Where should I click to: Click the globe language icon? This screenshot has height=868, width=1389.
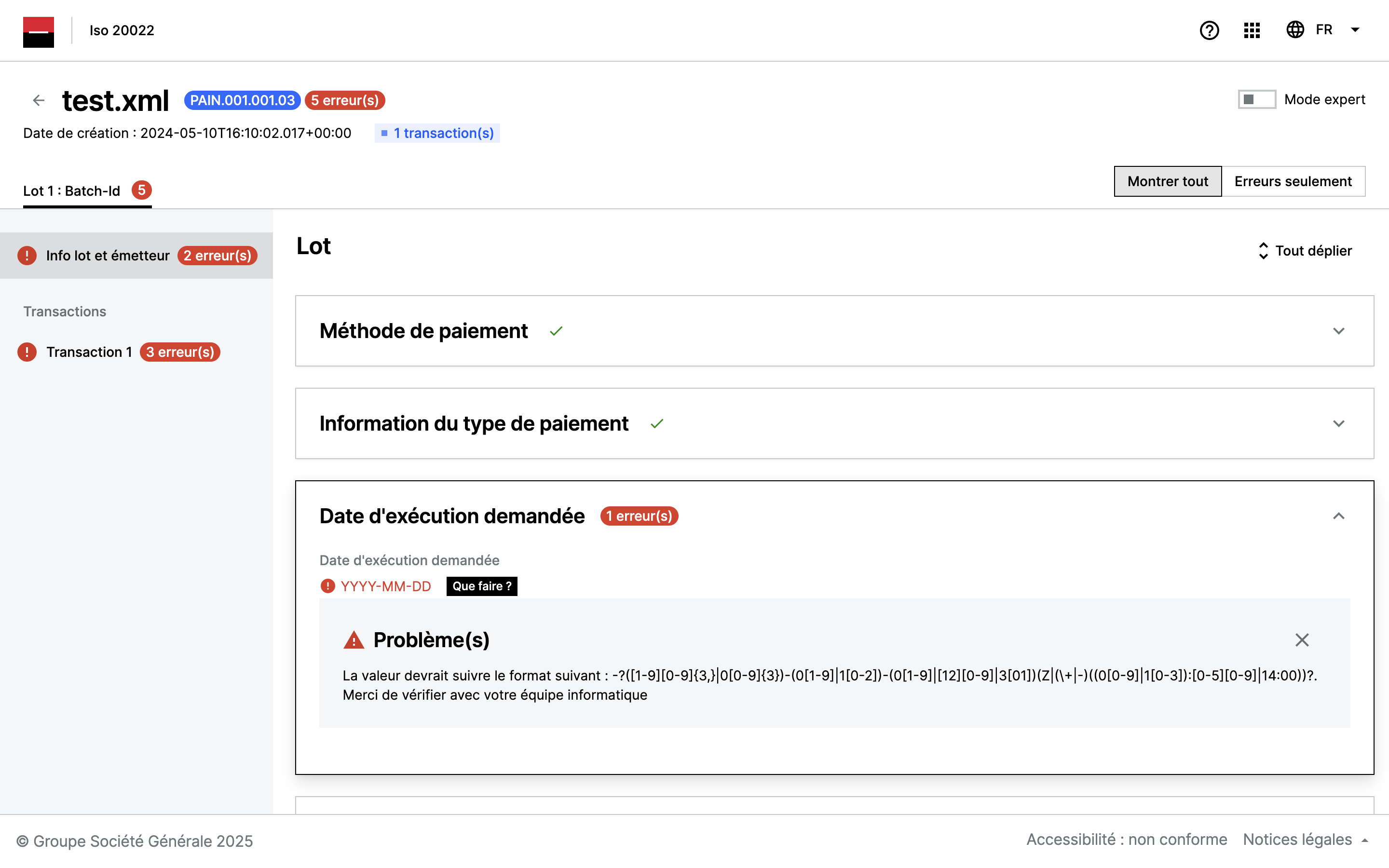coord(1295,30)
